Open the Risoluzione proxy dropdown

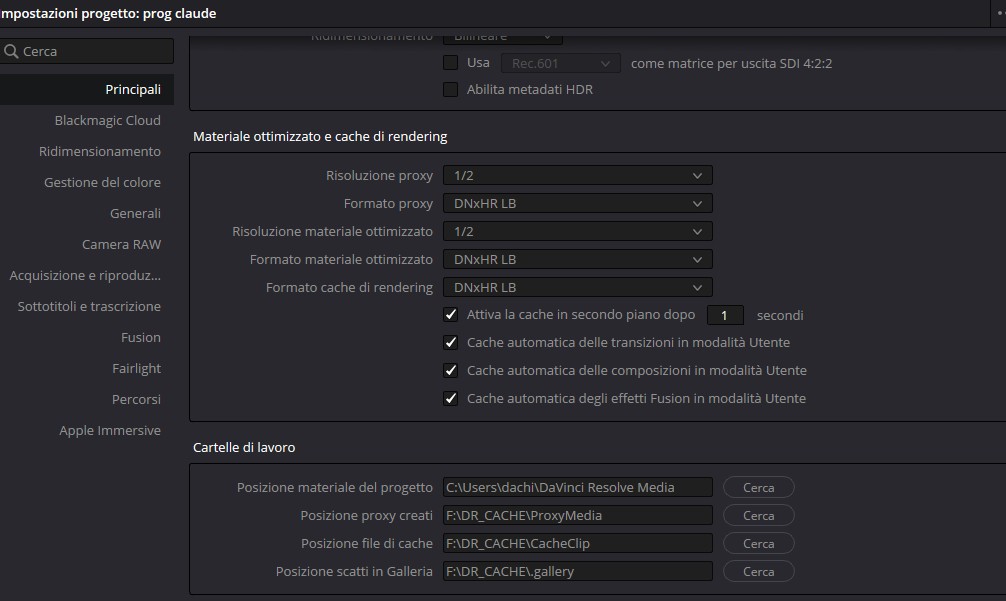[x=577, y=175]
